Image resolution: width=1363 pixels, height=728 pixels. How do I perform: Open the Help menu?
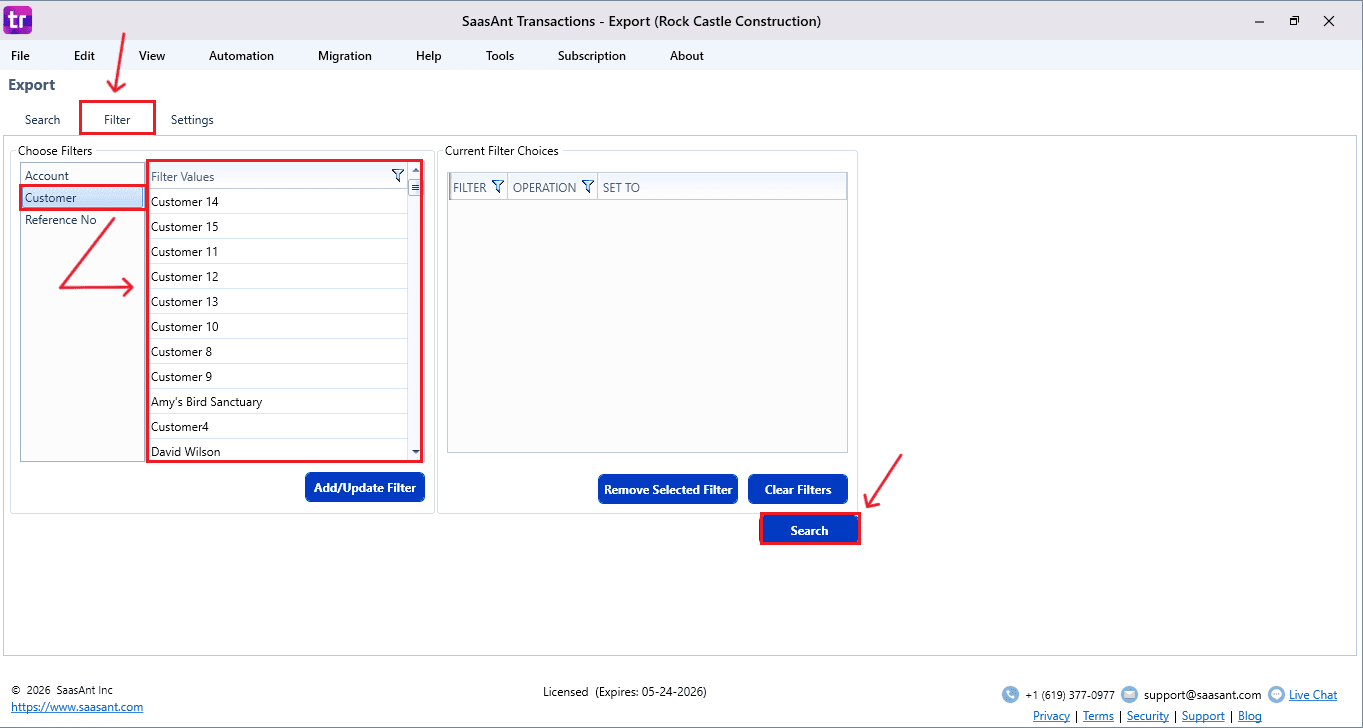click(428, 56)
